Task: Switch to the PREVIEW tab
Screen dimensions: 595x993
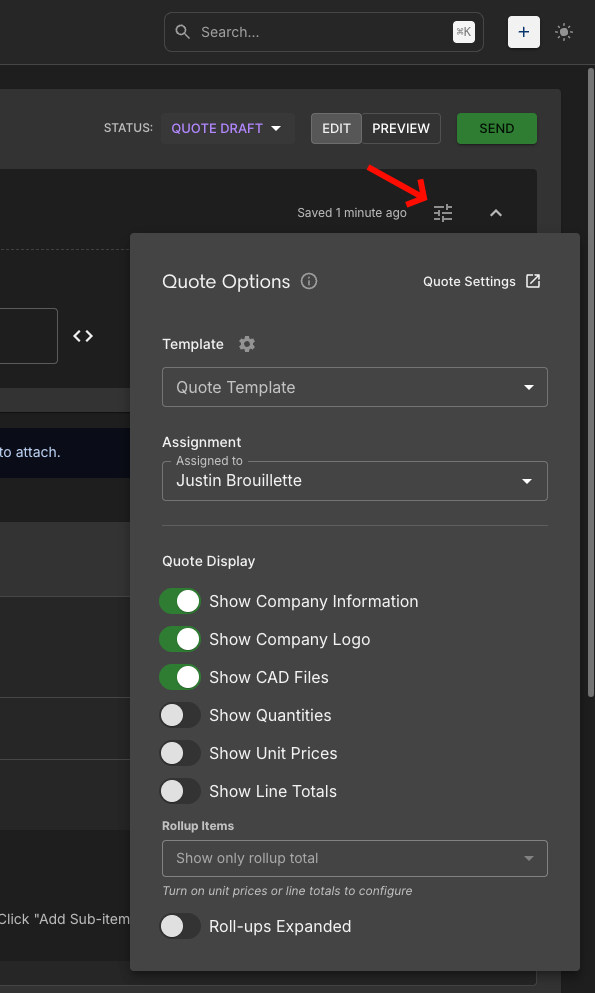Action: (x=400, y=128)
